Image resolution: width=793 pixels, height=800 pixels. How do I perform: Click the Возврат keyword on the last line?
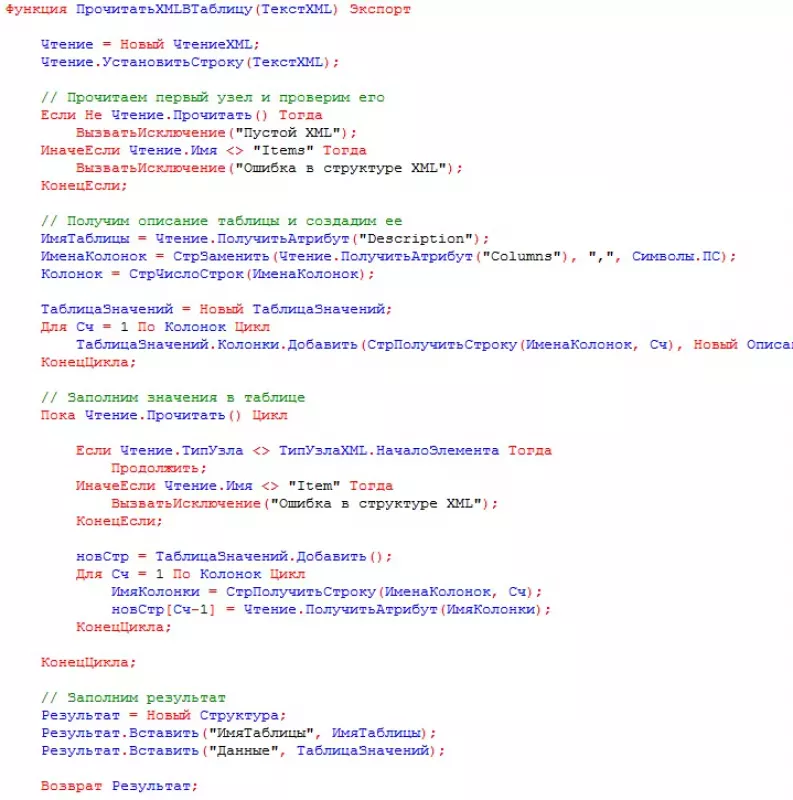(x=72, y=786)
